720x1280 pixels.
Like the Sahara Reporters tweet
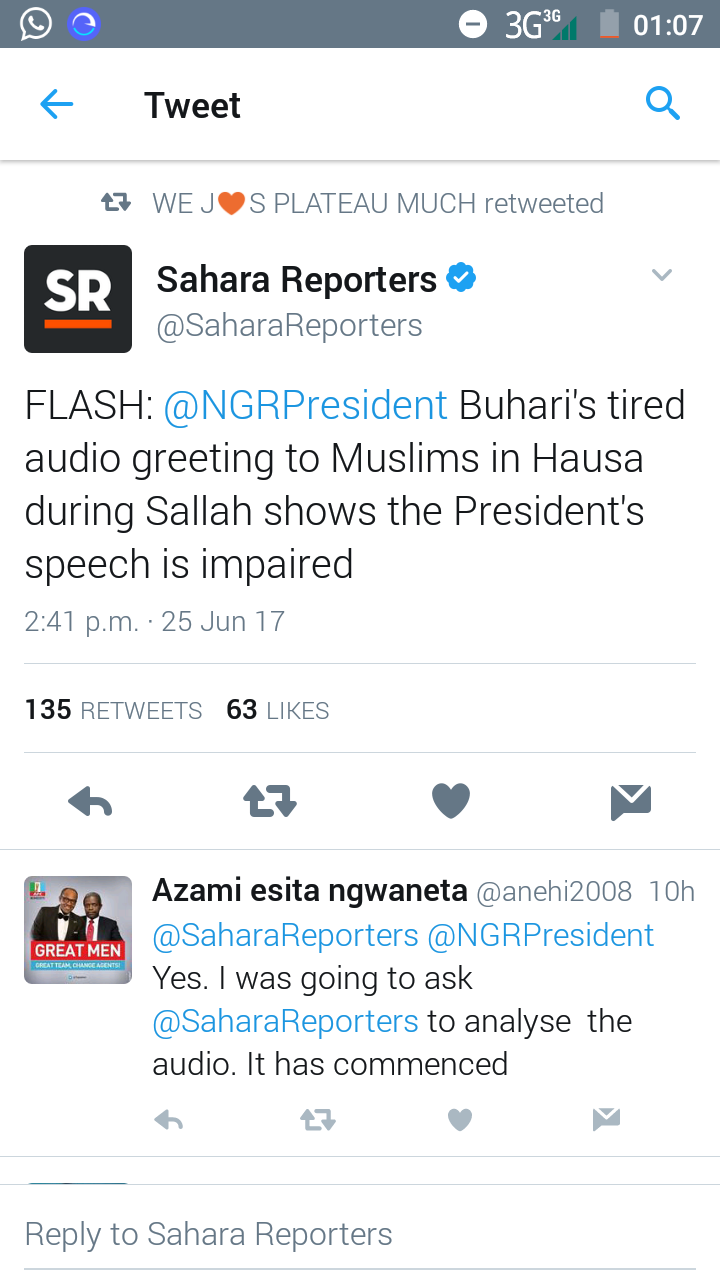451,801
